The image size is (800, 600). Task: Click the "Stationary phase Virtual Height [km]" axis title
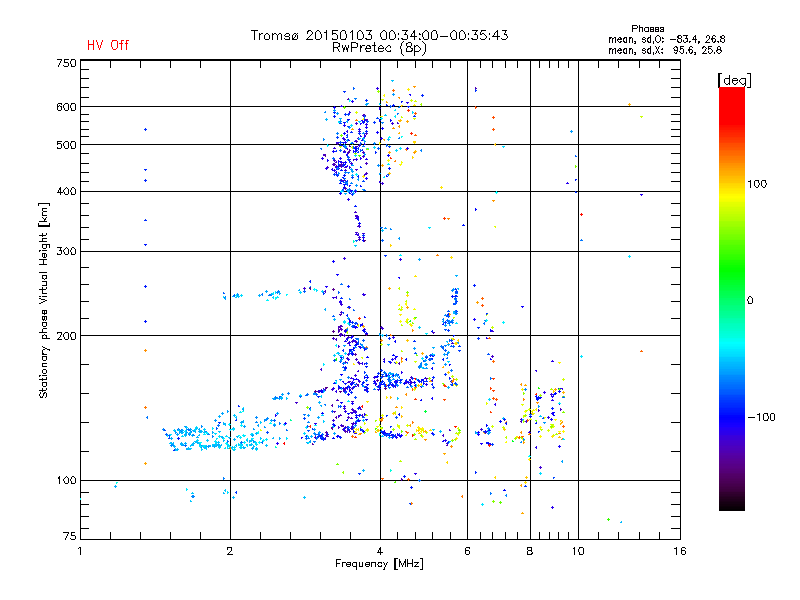(44, 300)
